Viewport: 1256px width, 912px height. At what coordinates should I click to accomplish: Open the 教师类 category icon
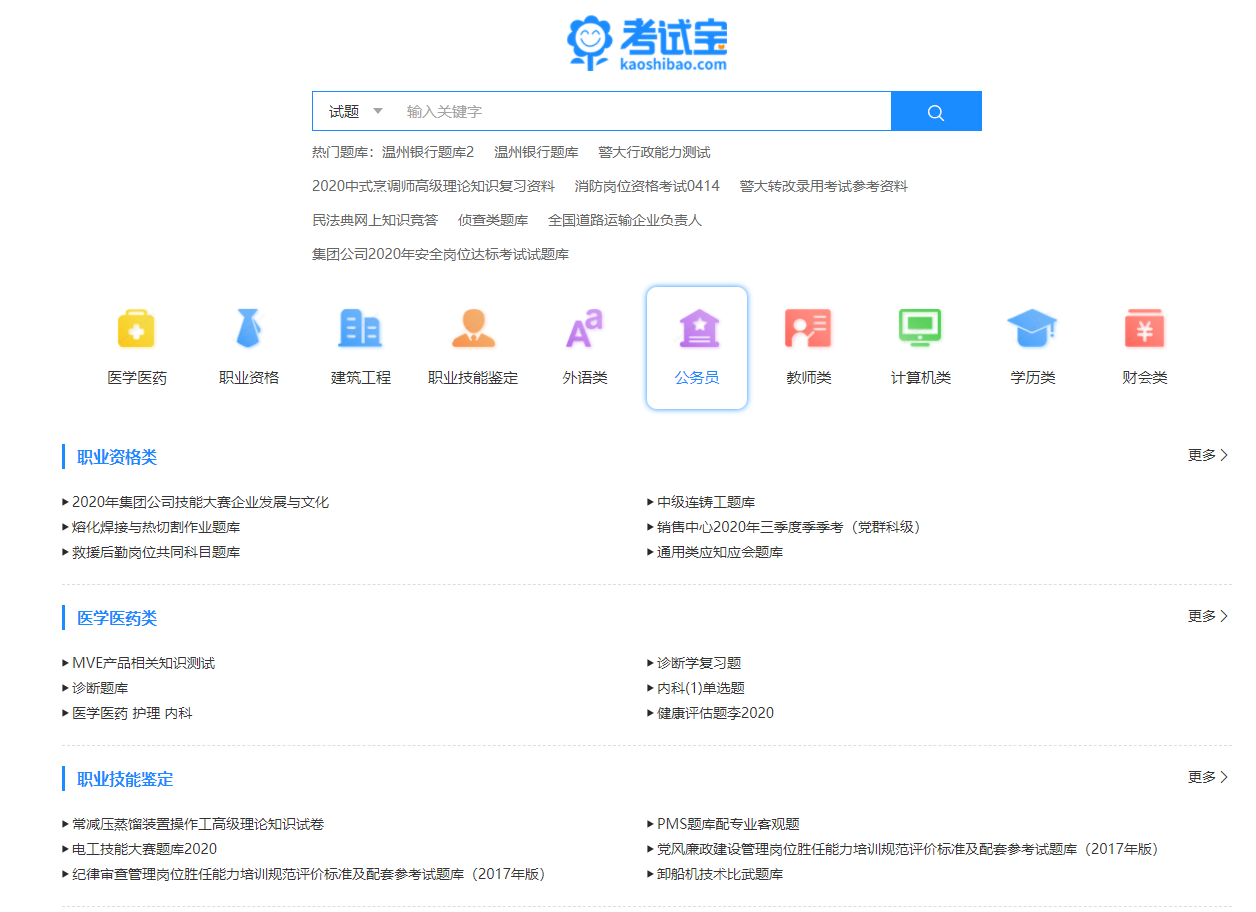point(809,328)
